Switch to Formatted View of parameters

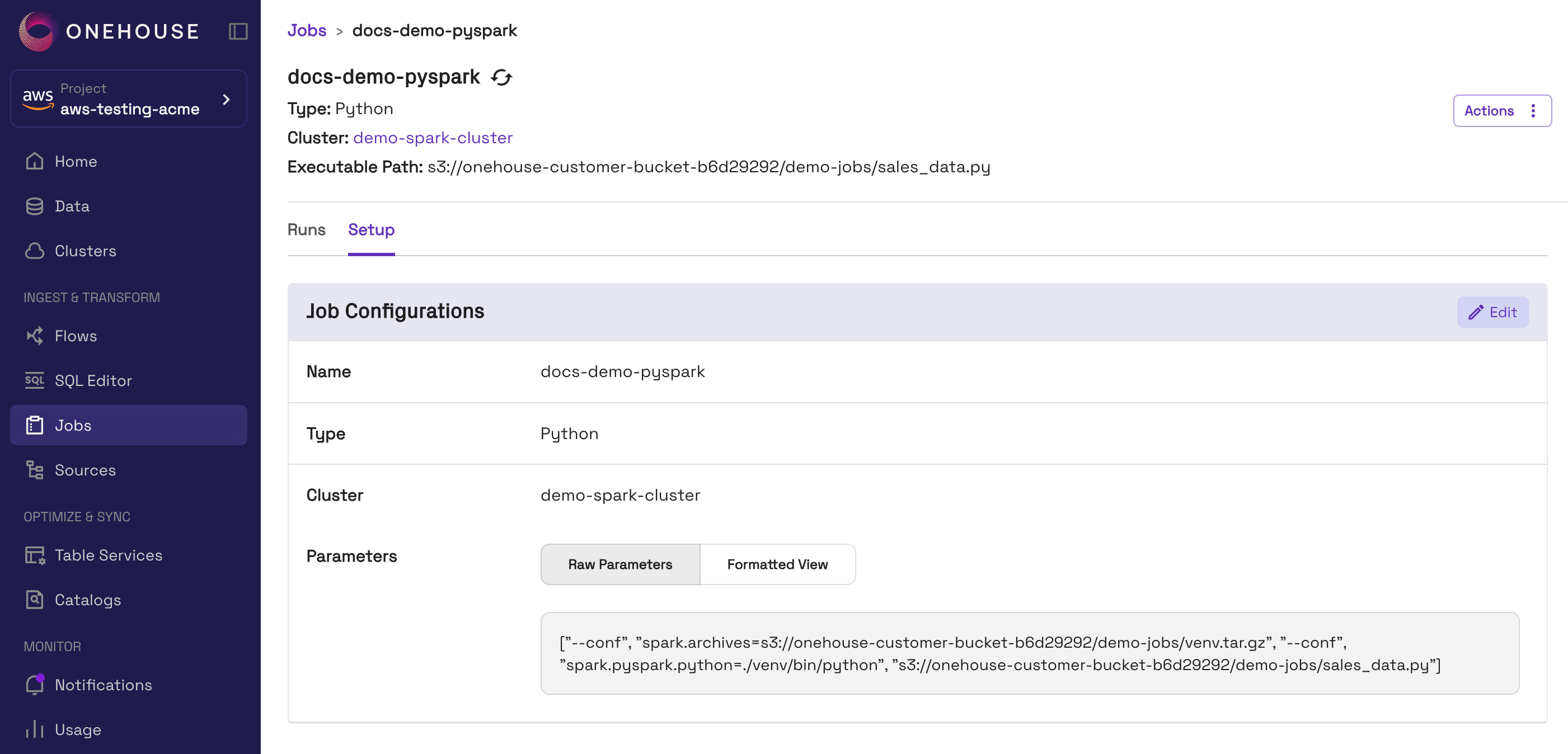(x=777, y=564)
